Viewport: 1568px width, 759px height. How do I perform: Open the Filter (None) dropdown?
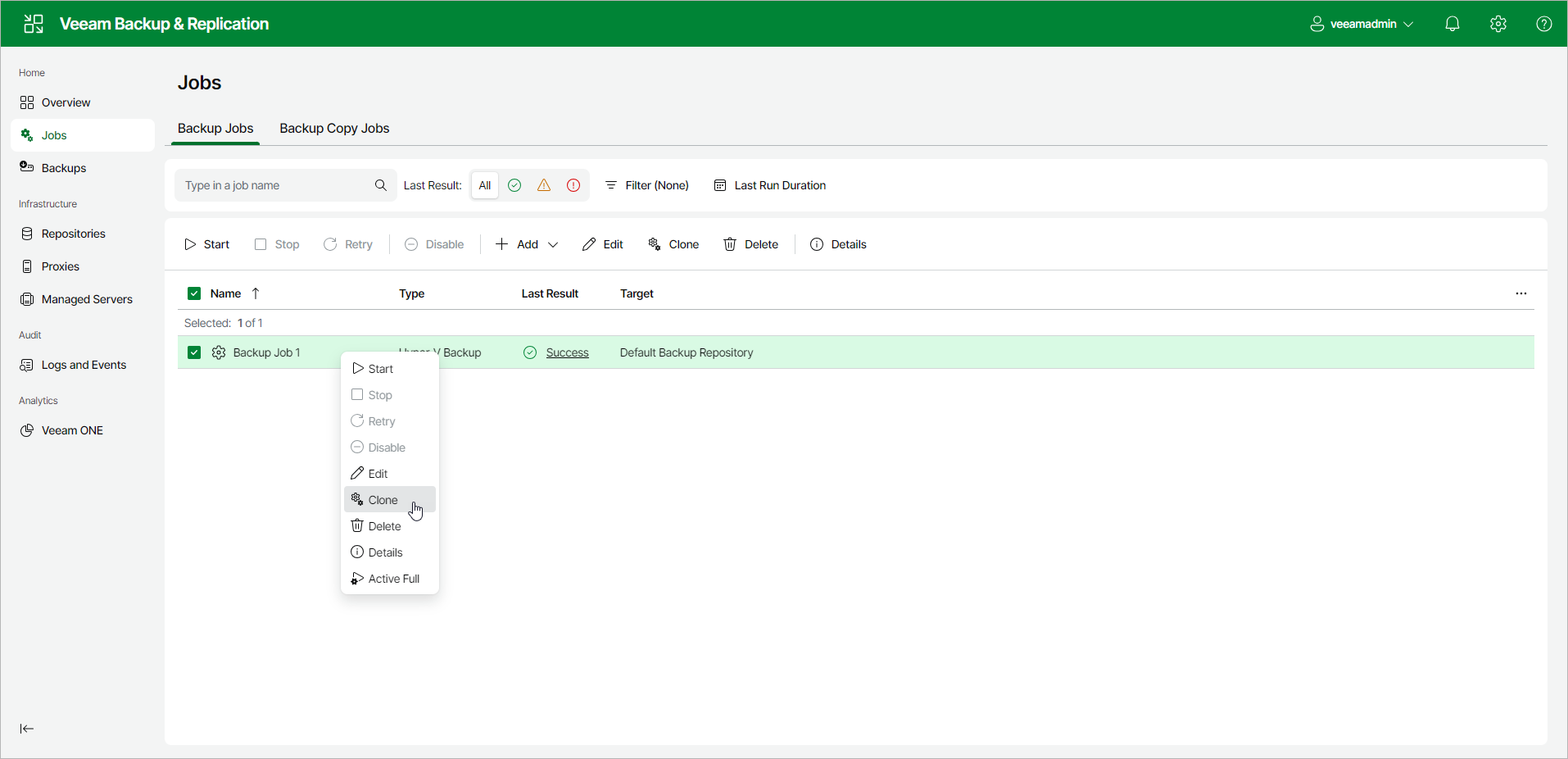(647, 185)
